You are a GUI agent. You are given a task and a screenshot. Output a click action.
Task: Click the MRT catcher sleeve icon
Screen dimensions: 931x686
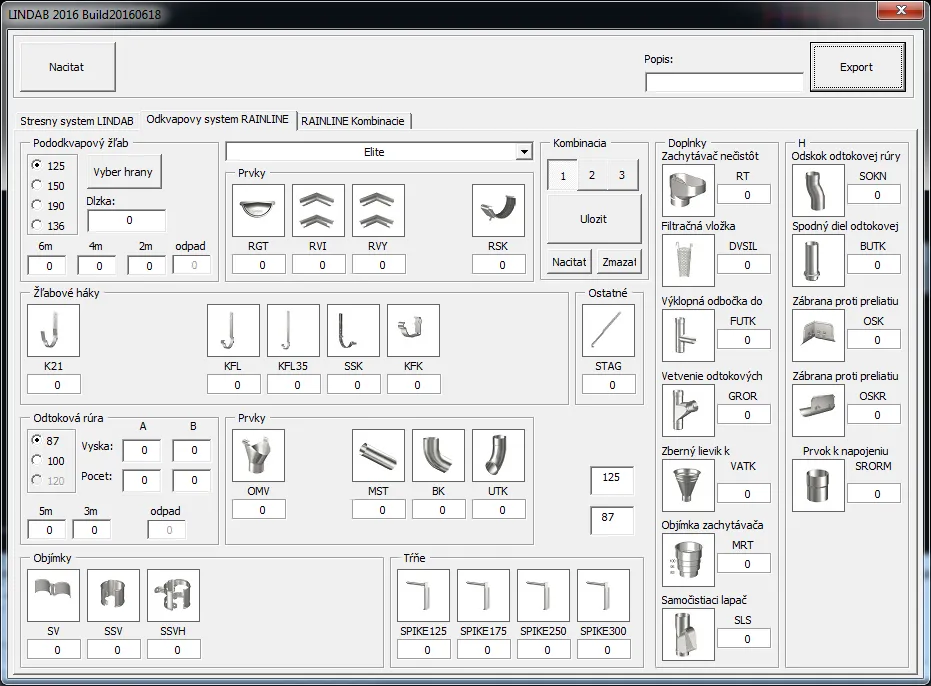click(688, 559)
